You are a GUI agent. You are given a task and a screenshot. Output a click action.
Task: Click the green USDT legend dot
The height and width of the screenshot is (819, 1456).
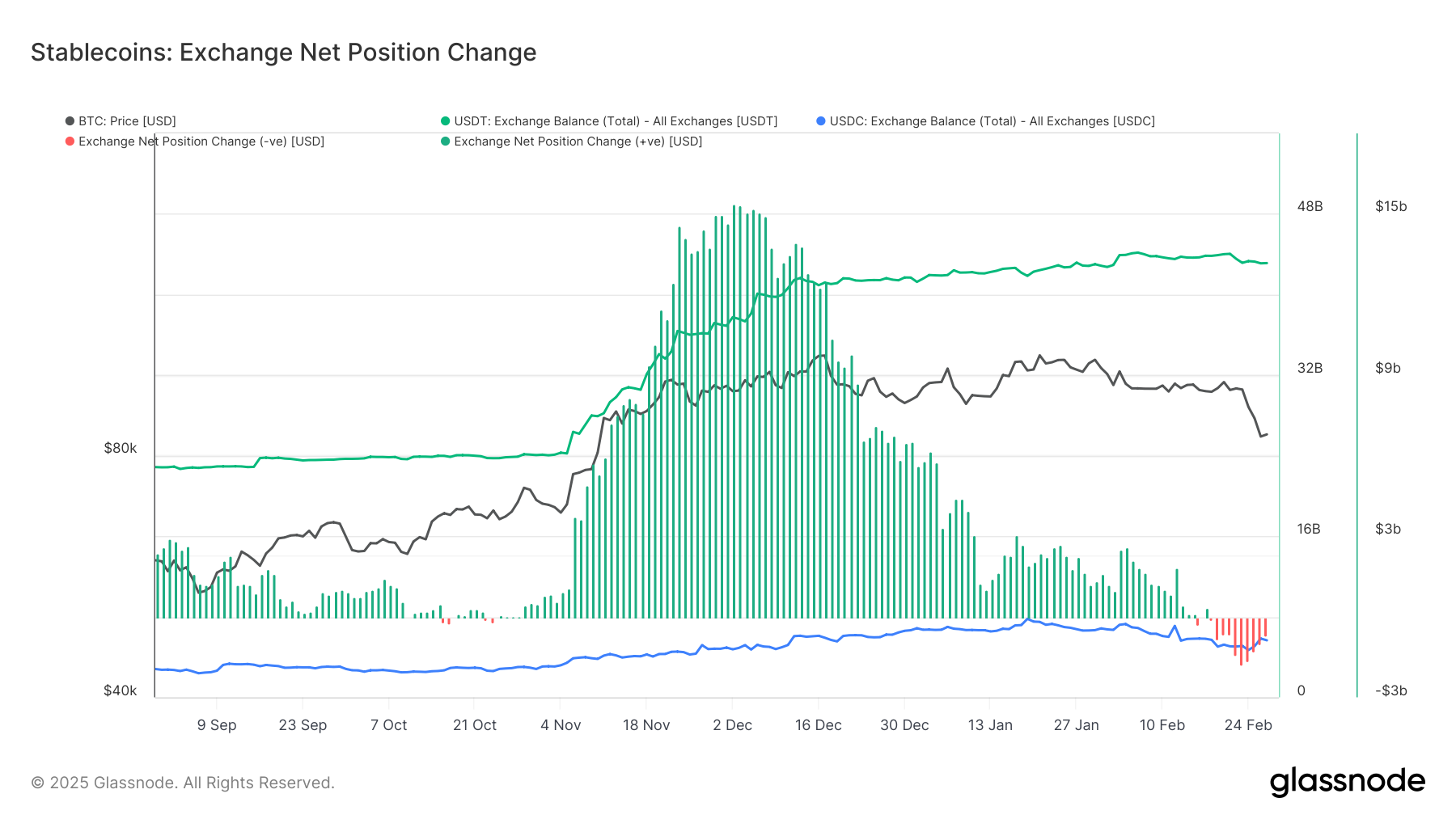445,121
